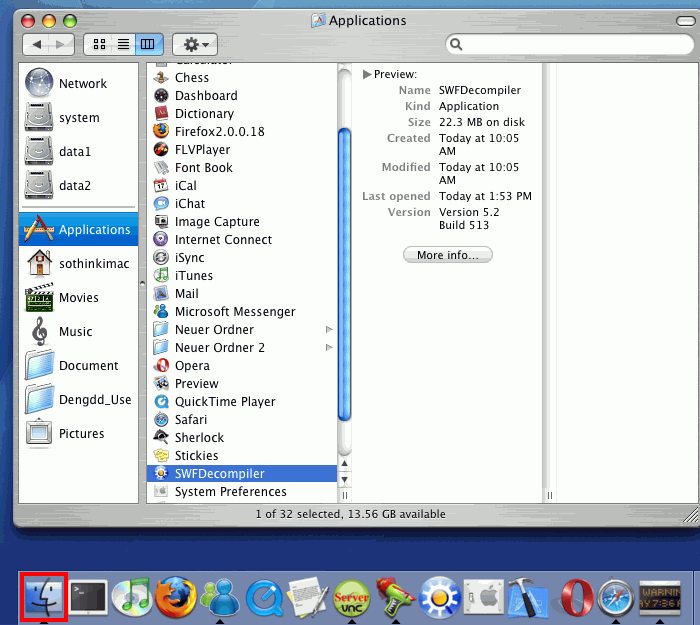Image resolution: width=700 pixels, height=625 pixels.
Task: Click the scroll down arrow
Action: click(345, 479)
